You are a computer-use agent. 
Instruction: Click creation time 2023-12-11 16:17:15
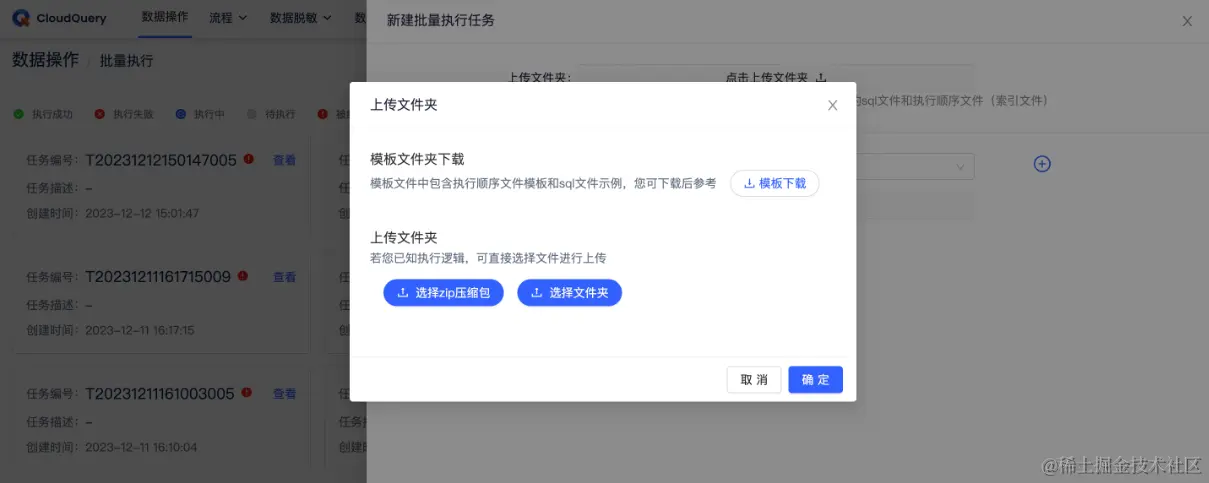(x=140, y=330)
